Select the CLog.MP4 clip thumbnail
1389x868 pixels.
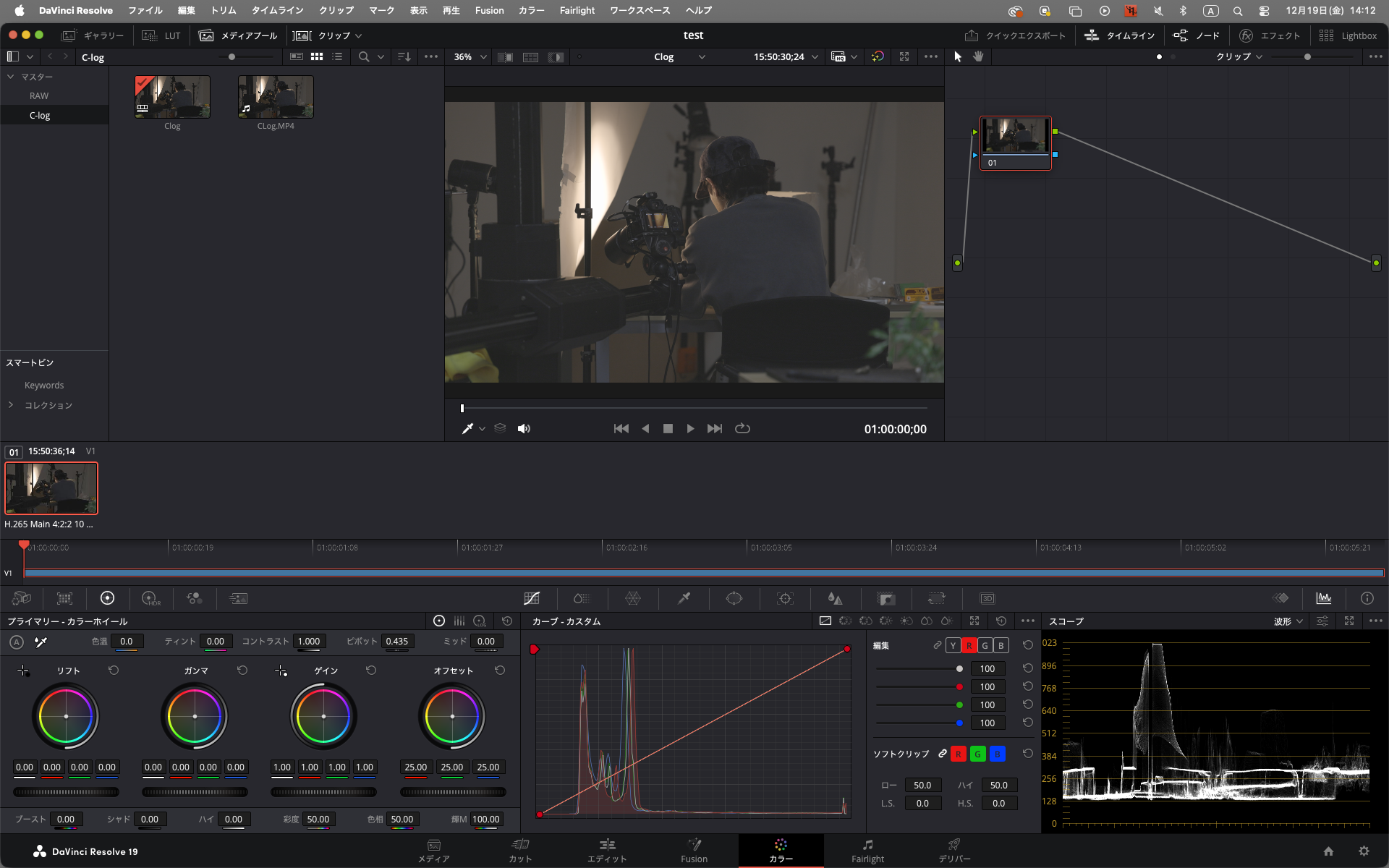(x=276, y=98)
